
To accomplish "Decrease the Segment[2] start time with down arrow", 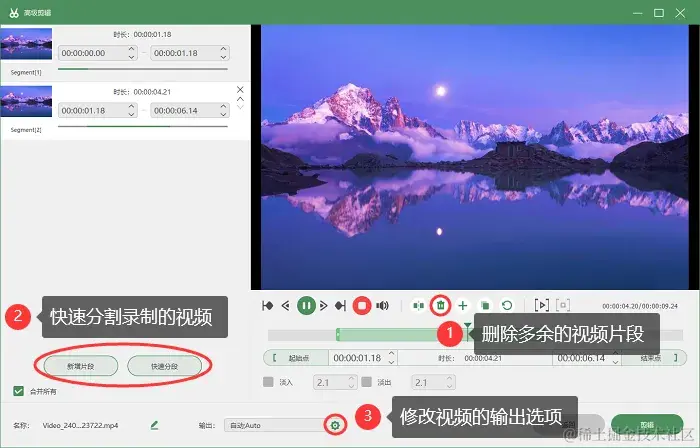I will tap(131, 114).
